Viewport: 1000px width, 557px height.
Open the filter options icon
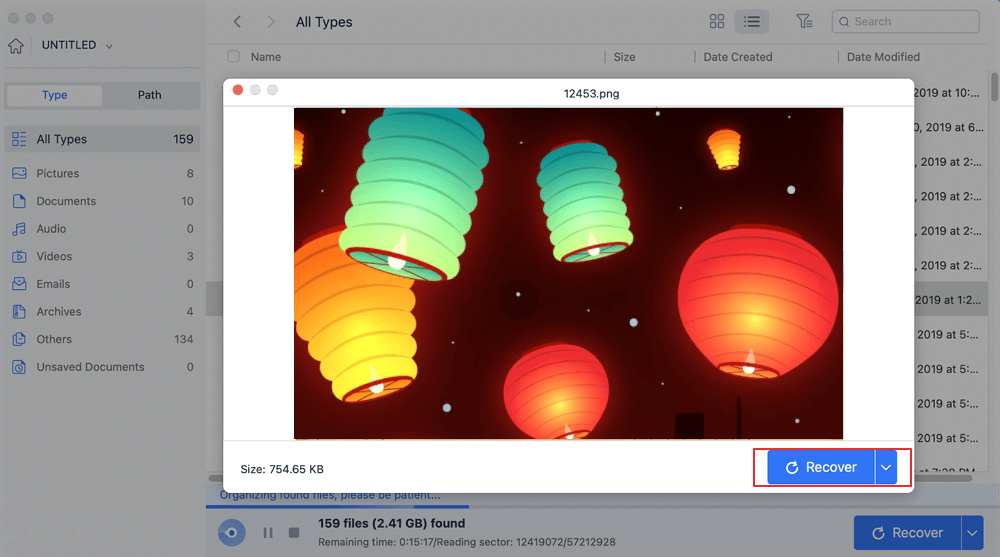click(x=804, y=21)
